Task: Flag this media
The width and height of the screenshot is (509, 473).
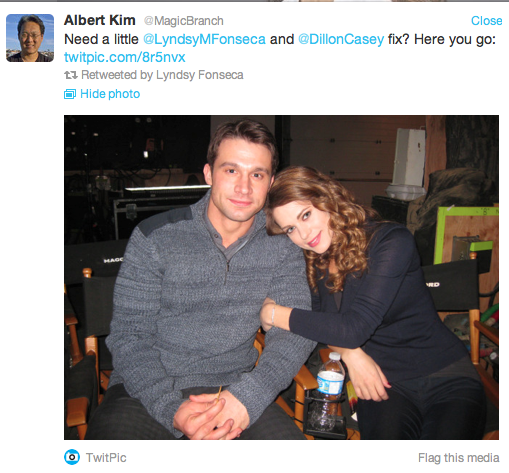Action: (459, 458)
